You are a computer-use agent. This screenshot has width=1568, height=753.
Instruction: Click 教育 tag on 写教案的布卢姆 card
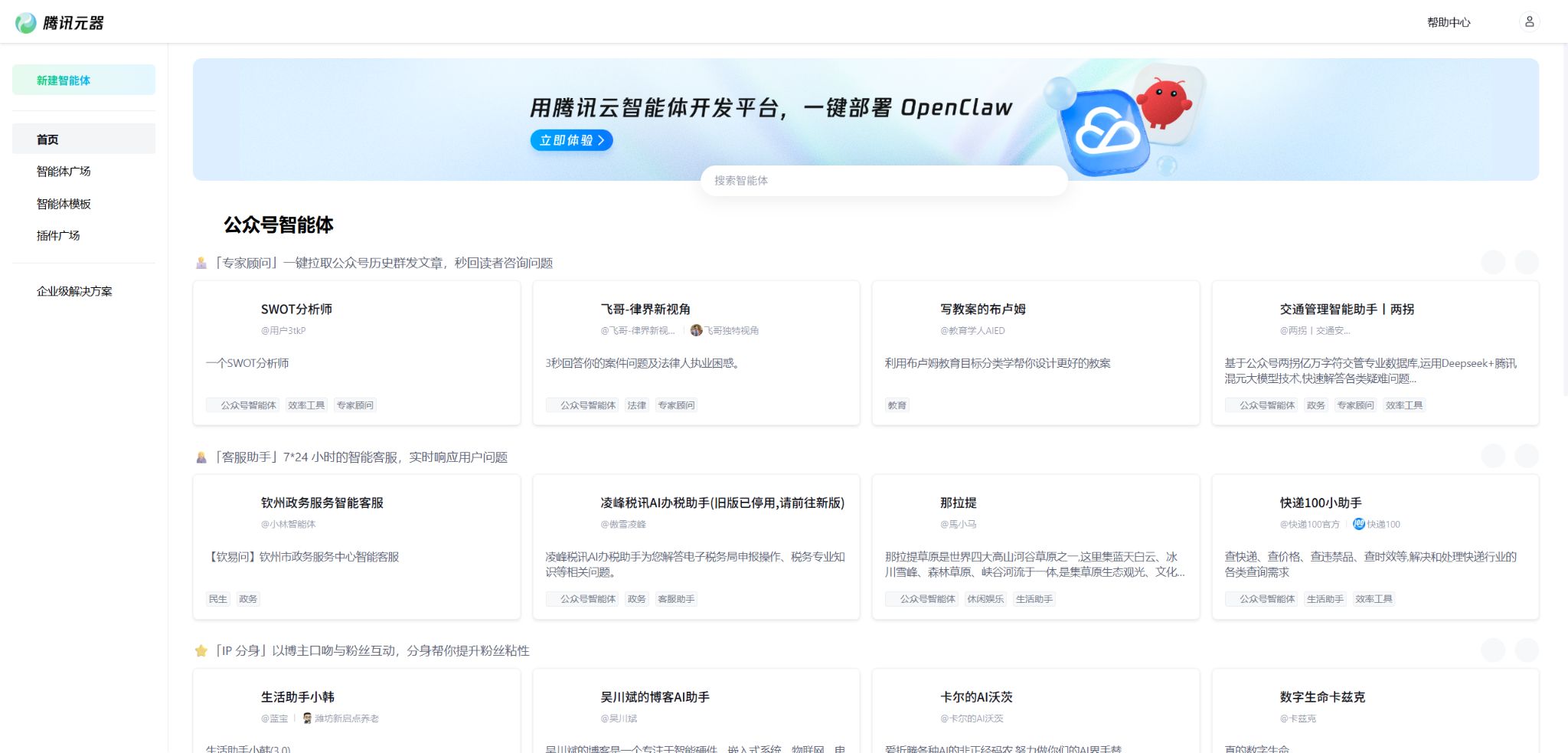tap(897, 405)
